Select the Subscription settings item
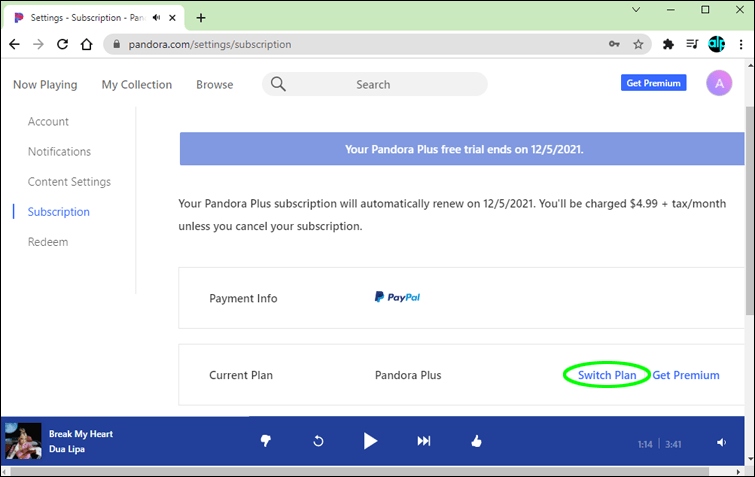This screenshot has width=755, height=477. pos(59,212)
